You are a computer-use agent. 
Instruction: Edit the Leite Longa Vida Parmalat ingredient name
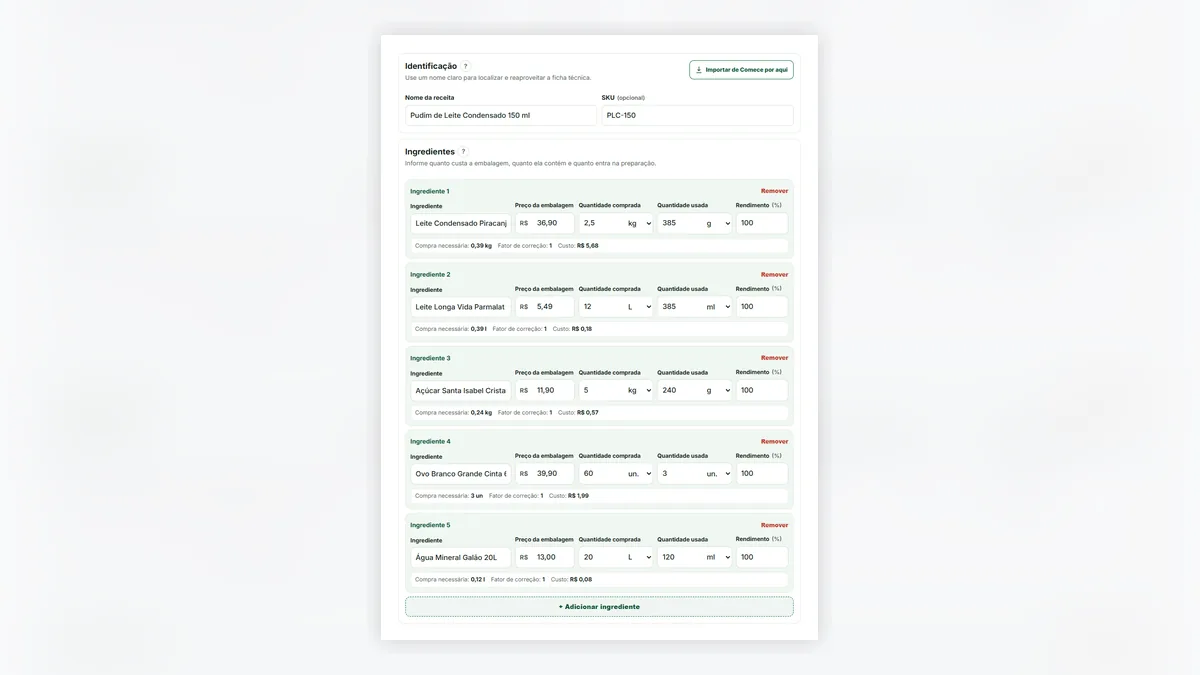point(461,307)
